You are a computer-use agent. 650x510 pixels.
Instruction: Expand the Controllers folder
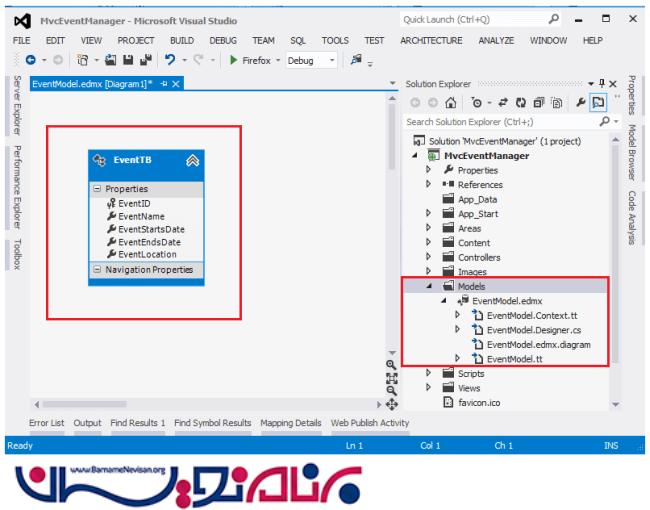click(429, 257)
